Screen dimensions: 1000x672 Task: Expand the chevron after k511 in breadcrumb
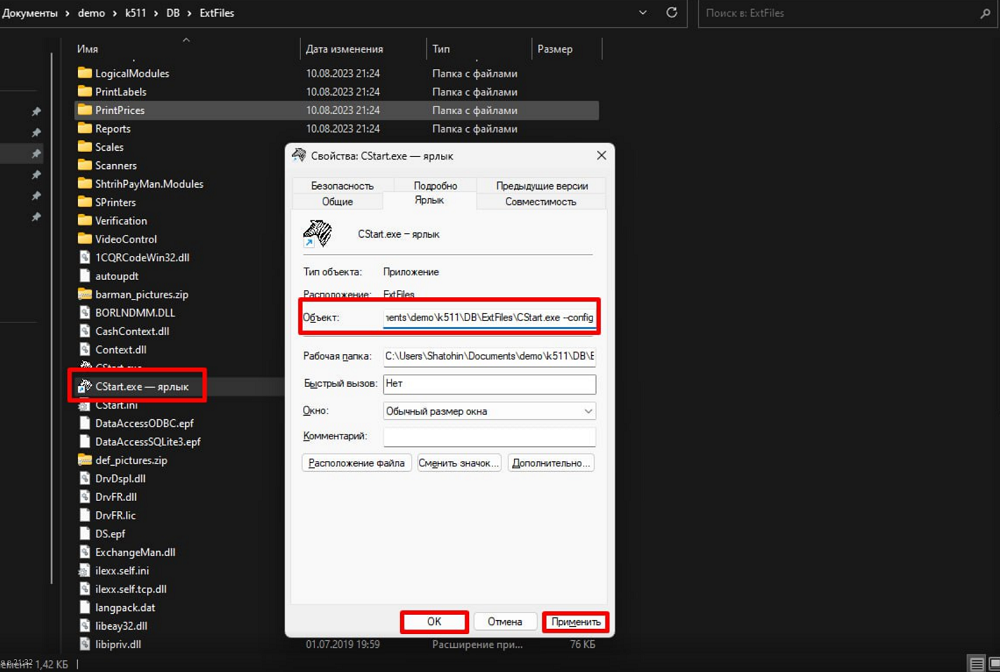156,13
